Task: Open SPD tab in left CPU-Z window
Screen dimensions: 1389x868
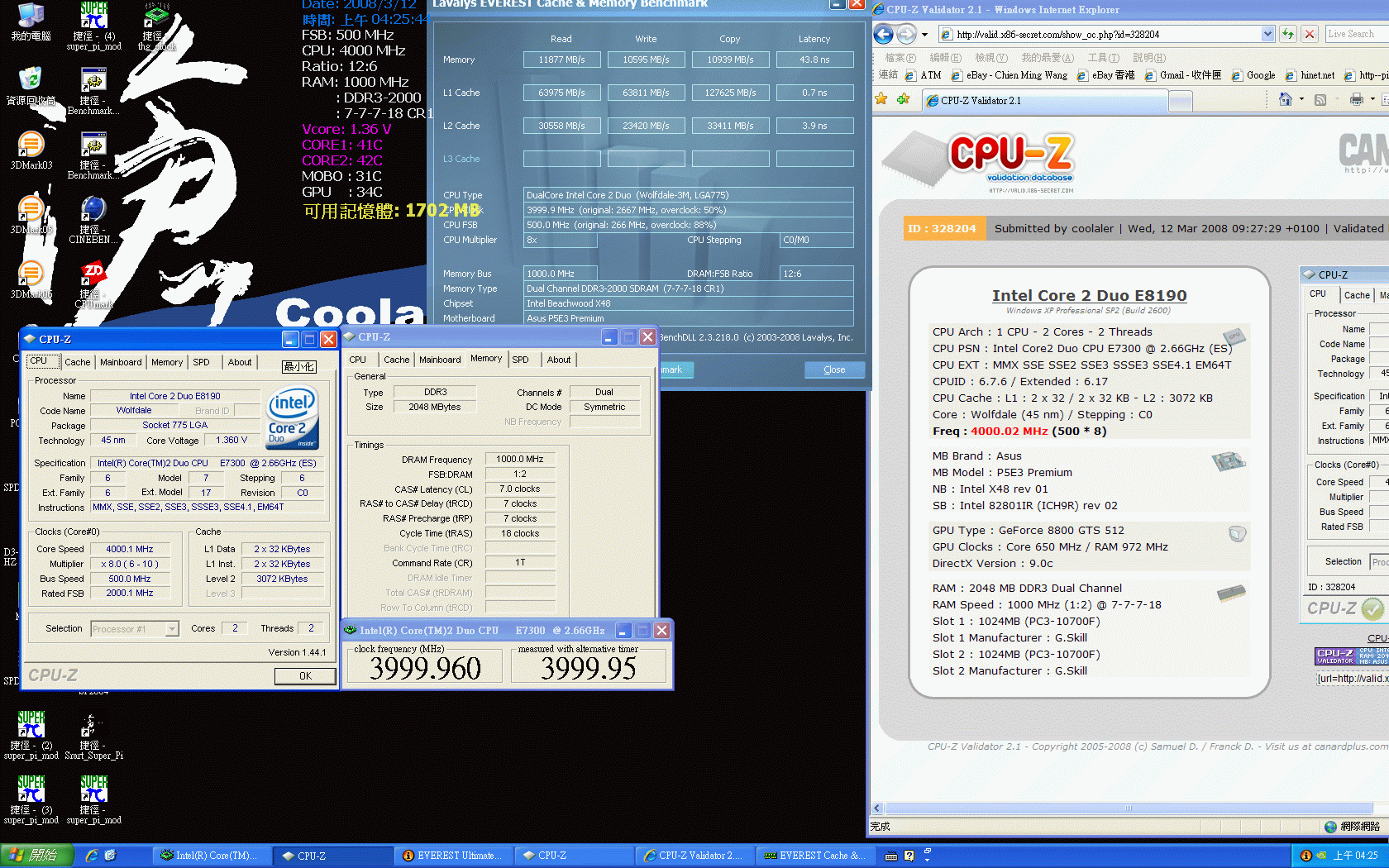Action: pyautogui.click(x=201, y=362)
